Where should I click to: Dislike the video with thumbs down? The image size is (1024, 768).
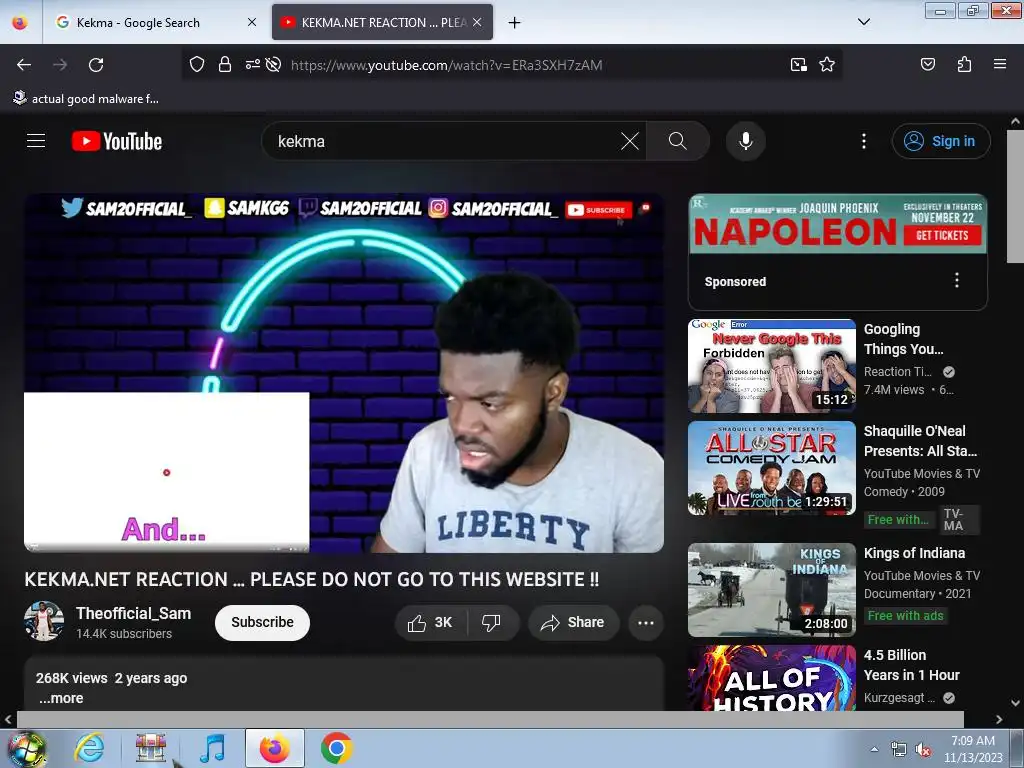pyautogui.click(x=492, y=622)
